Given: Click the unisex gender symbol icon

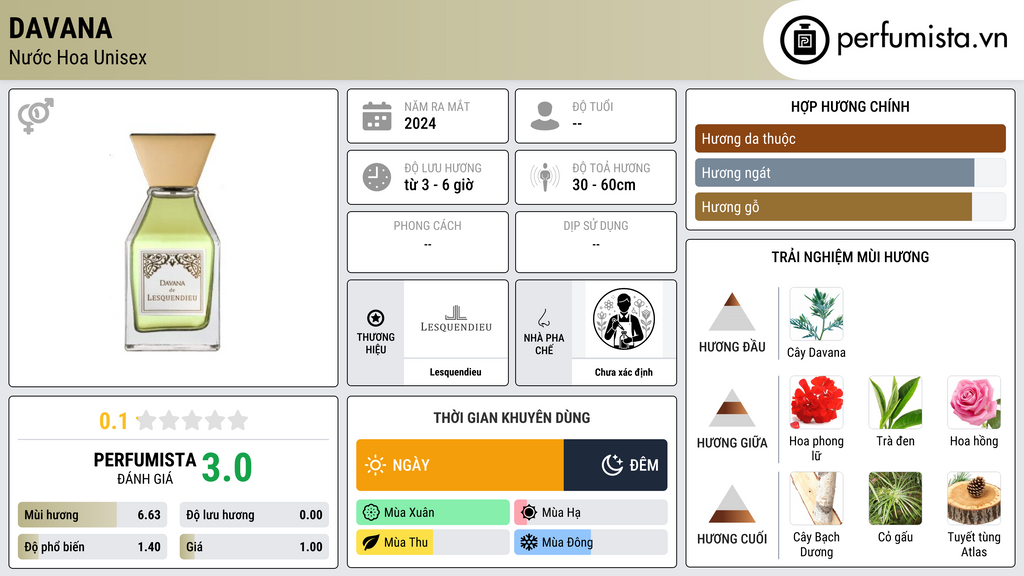Looking at the screenshot, I should (36, 116).
